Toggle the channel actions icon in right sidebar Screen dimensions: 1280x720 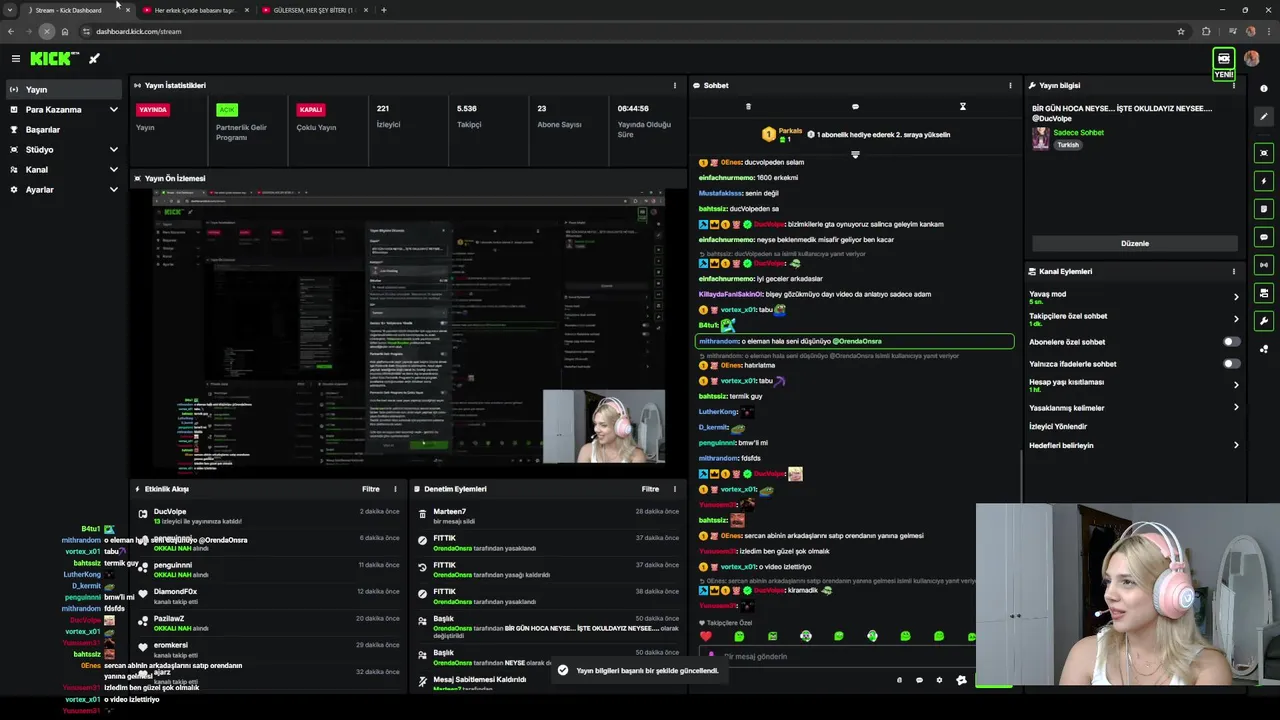(1264, 293)
